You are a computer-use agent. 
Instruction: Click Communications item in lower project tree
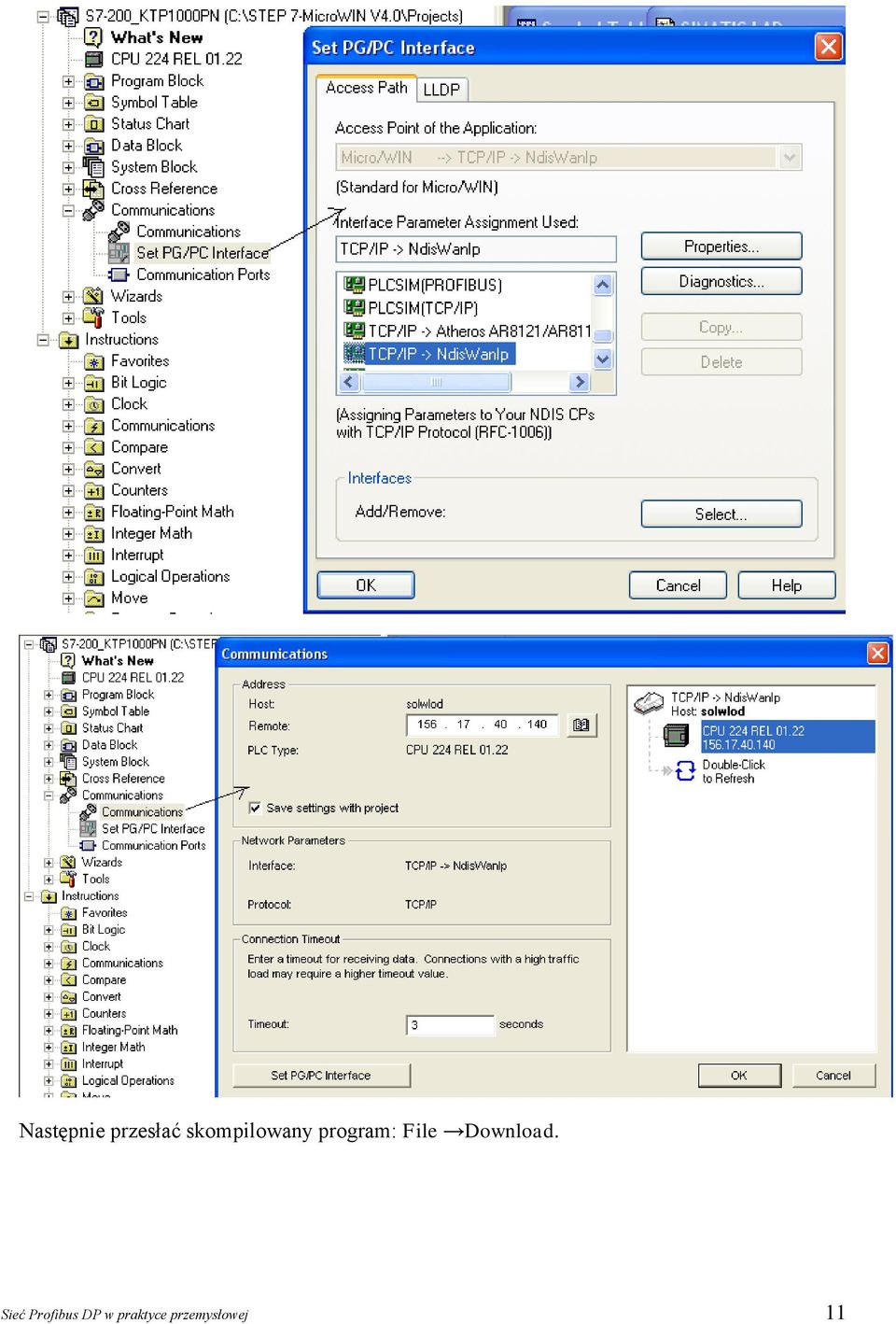coord(142,812)
